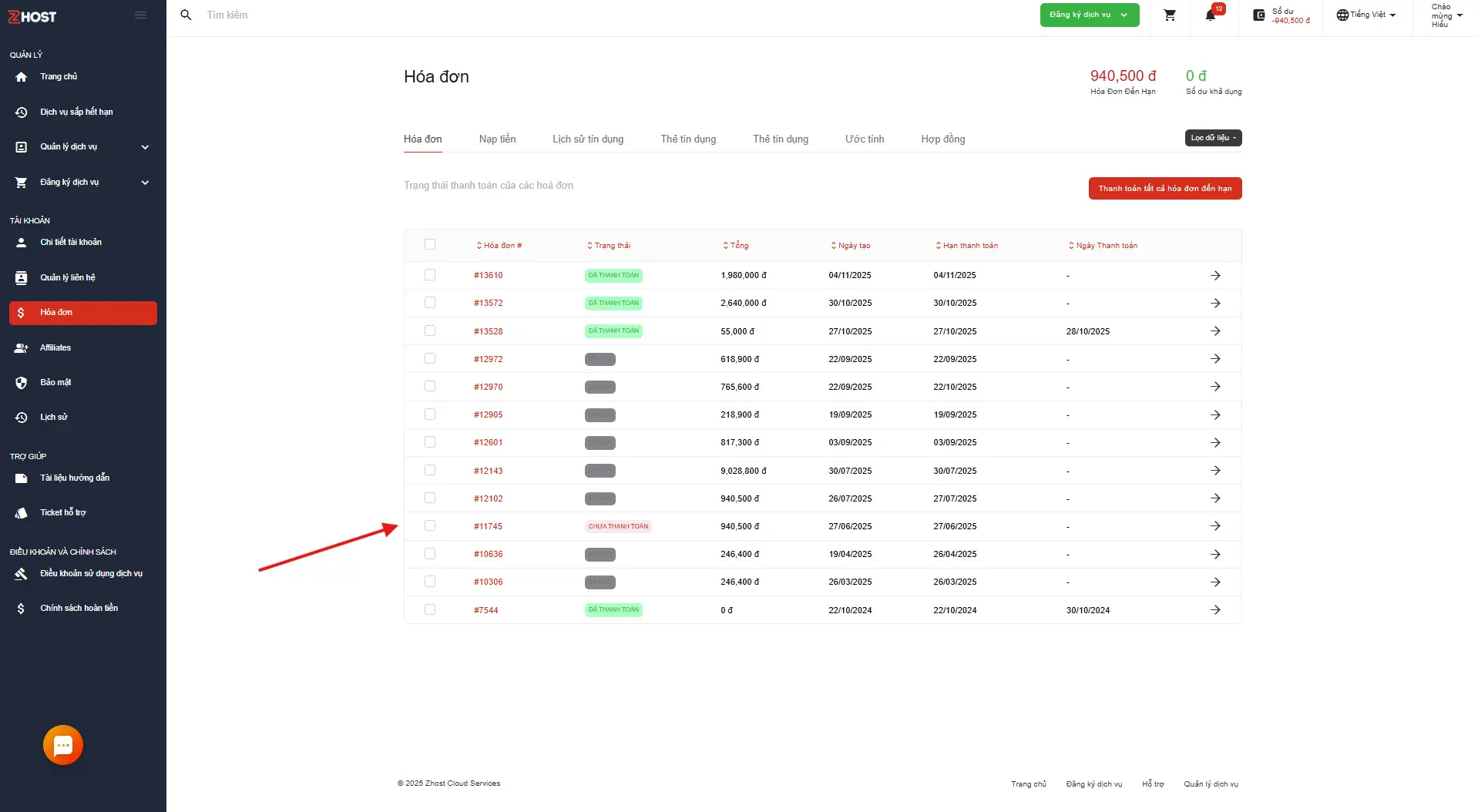
Task: Click footer Trang chủ link
Action: [x=1029, y=784]
